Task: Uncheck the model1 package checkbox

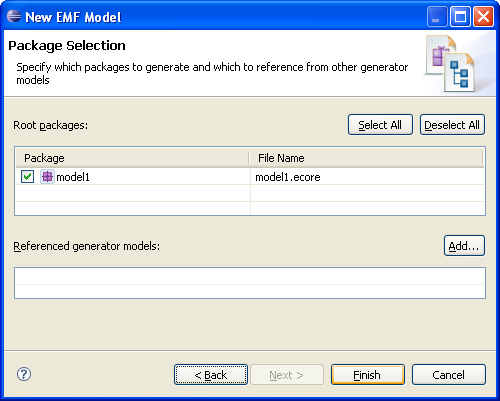Action: (x=27, y=177)
